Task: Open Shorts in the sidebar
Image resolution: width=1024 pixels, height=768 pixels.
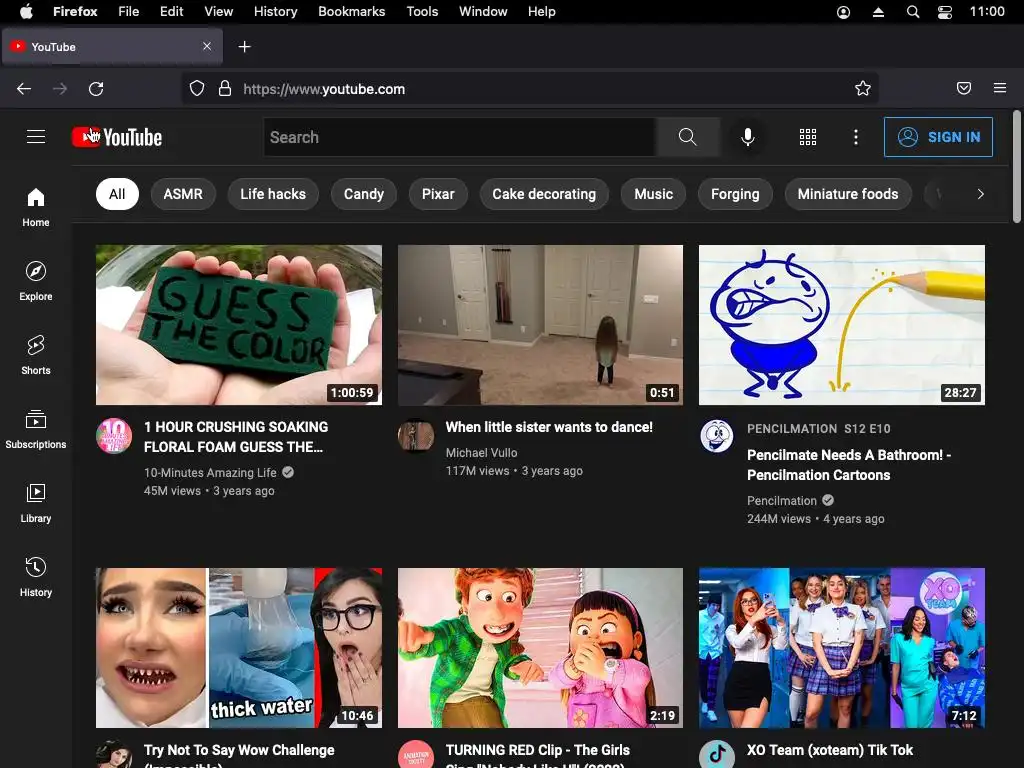Action: pos(36,355)
